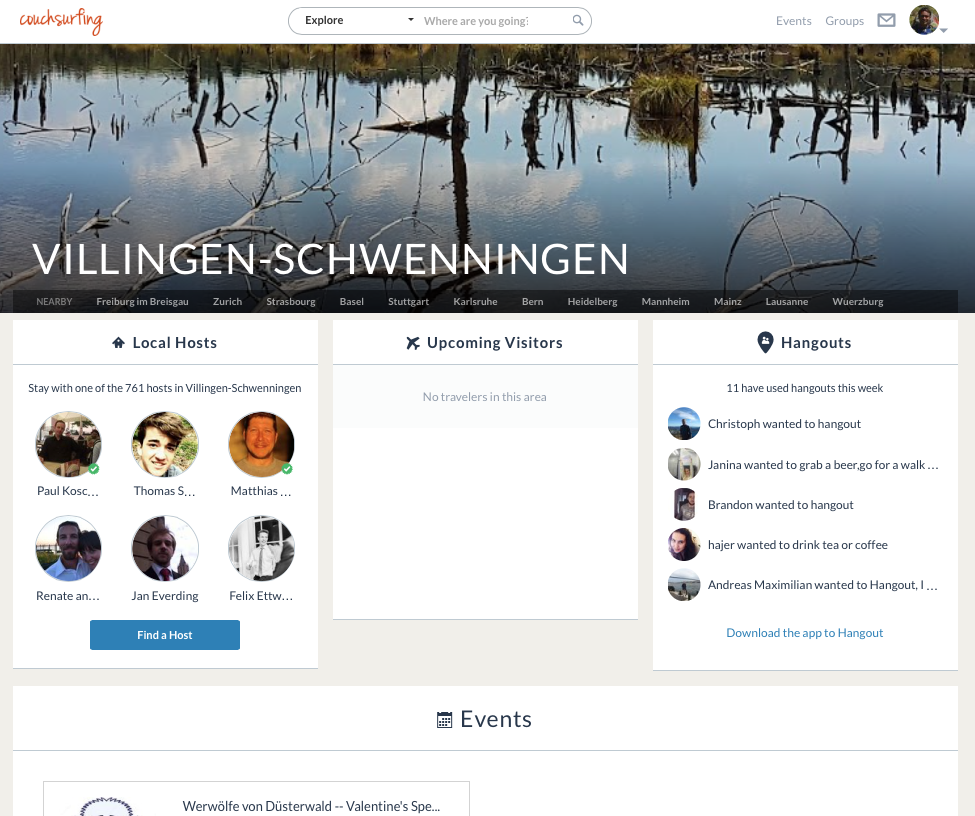Open host Matthias profile photo

tap(261, 444)
